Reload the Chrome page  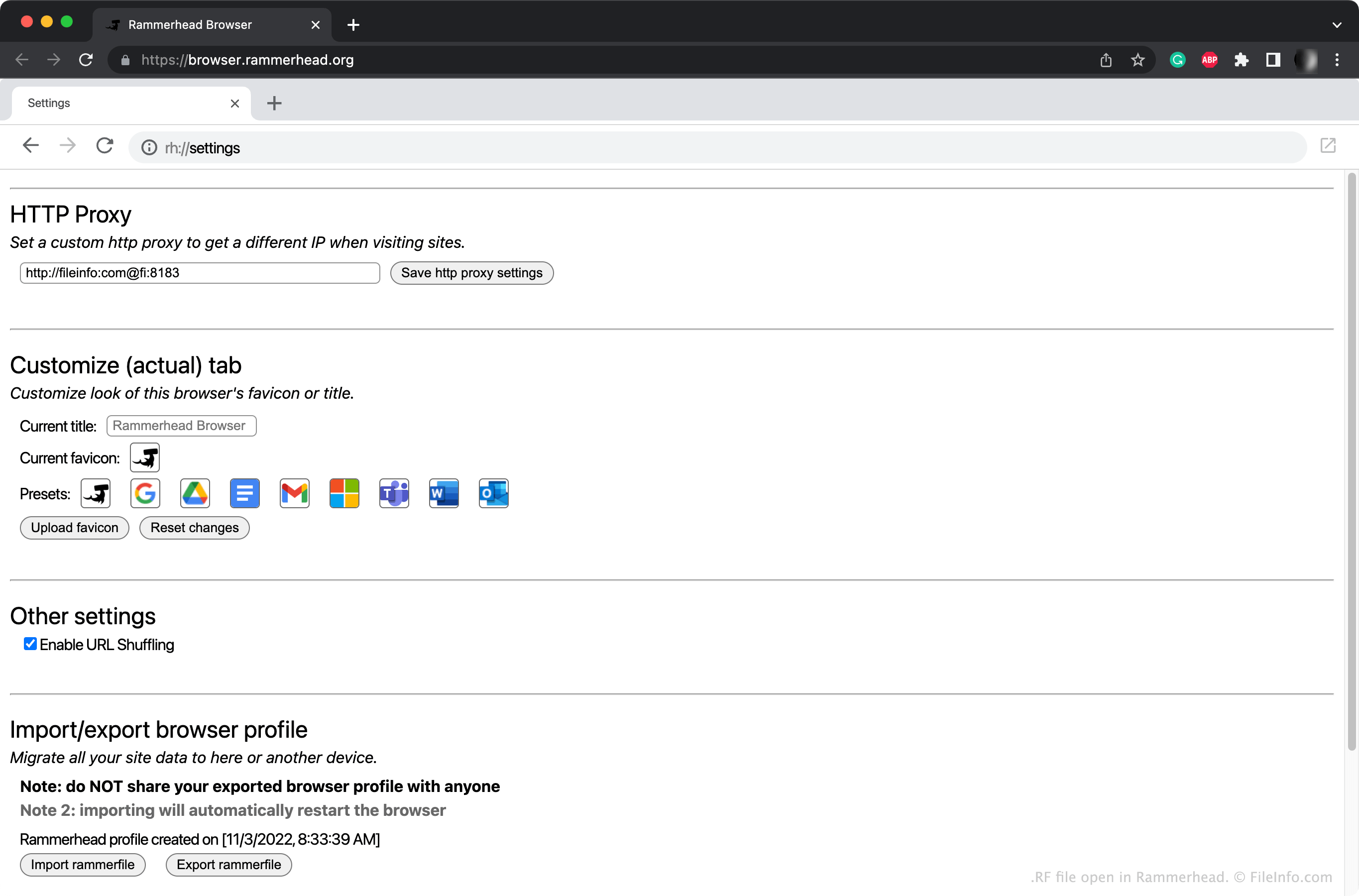point(86,60)
